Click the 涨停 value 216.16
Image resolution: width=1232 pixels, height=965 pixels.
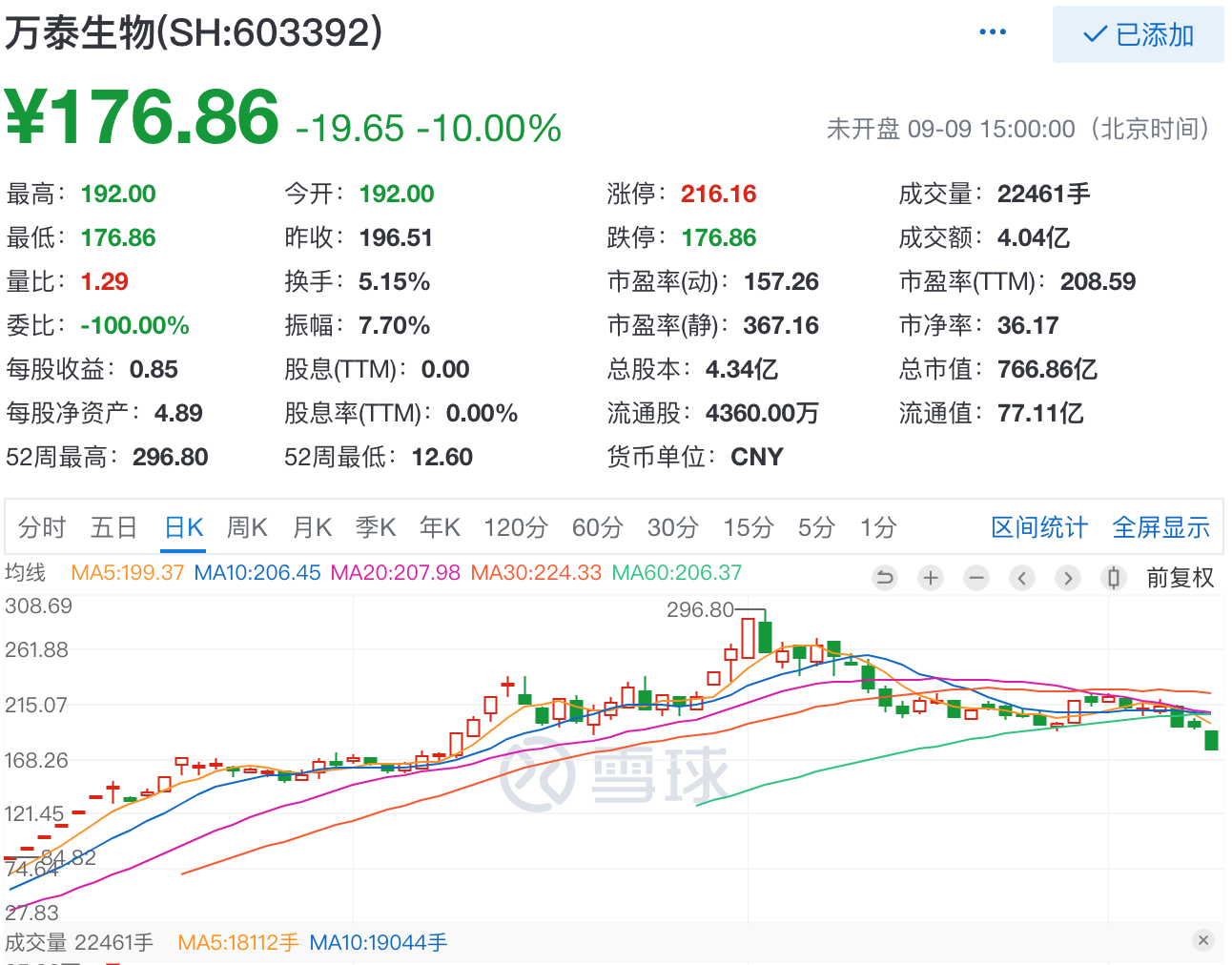click(719, 195)
